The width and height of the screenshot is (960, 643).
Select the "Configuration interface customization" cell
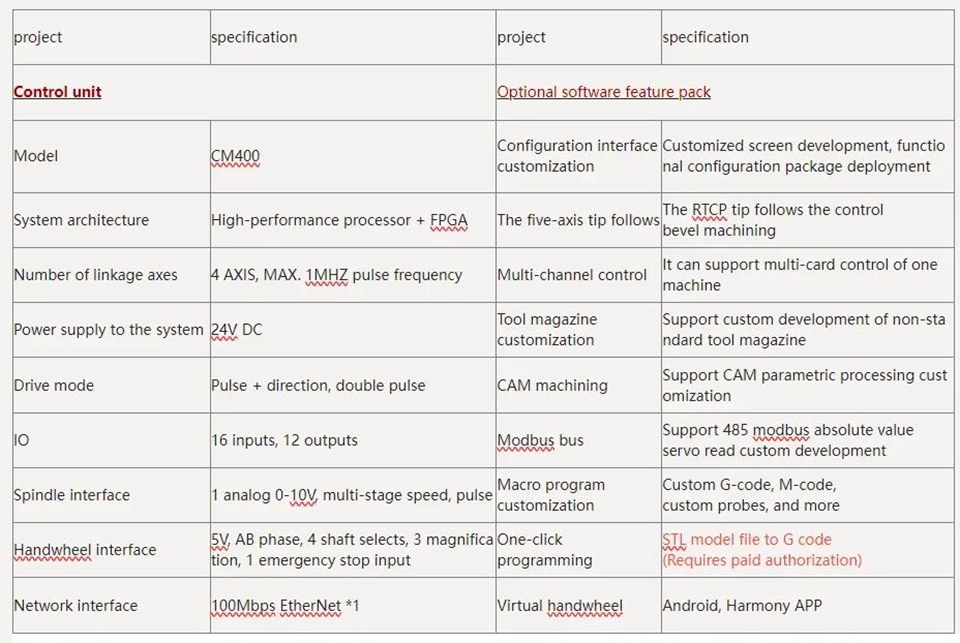pyautogui.click(x=577, y=156)
